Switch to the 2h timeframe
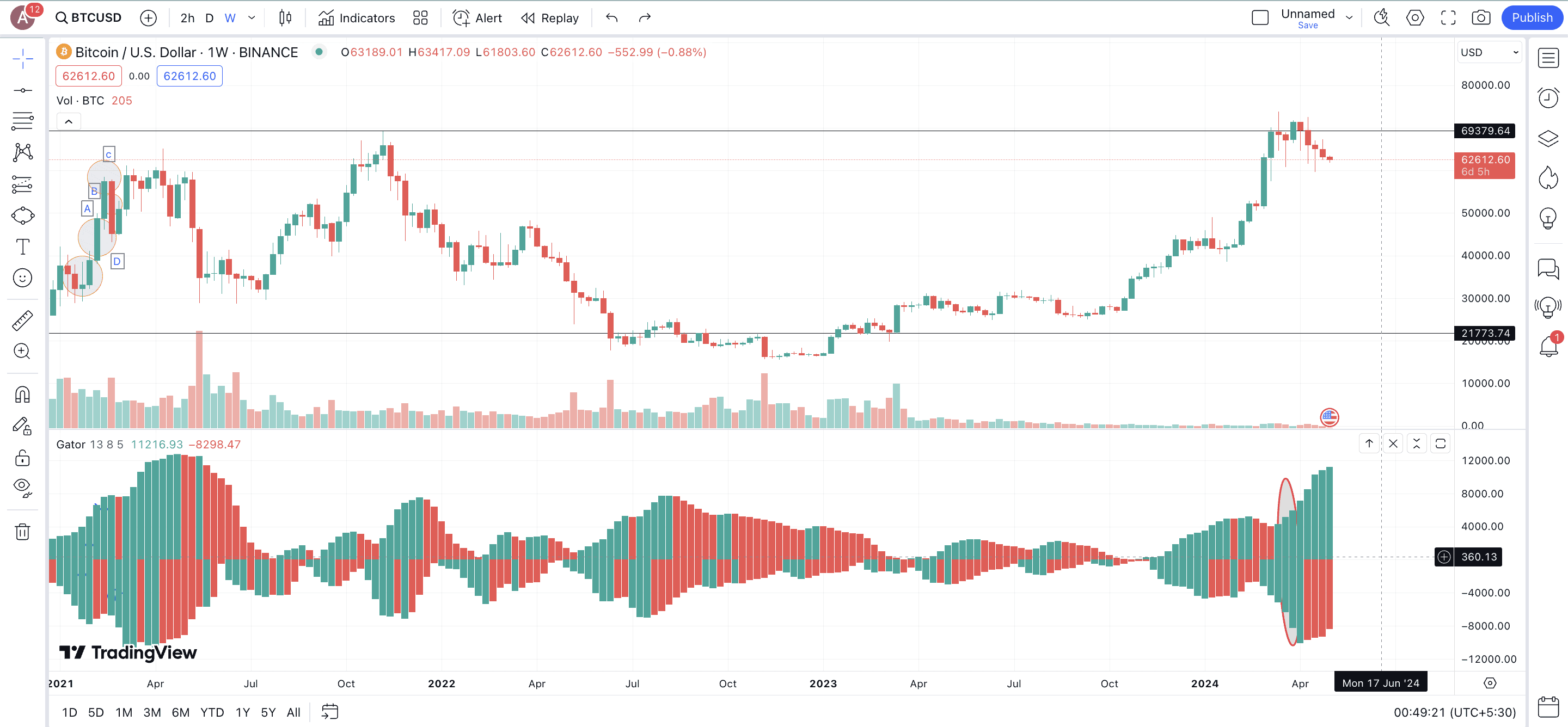 click(187, 17)
